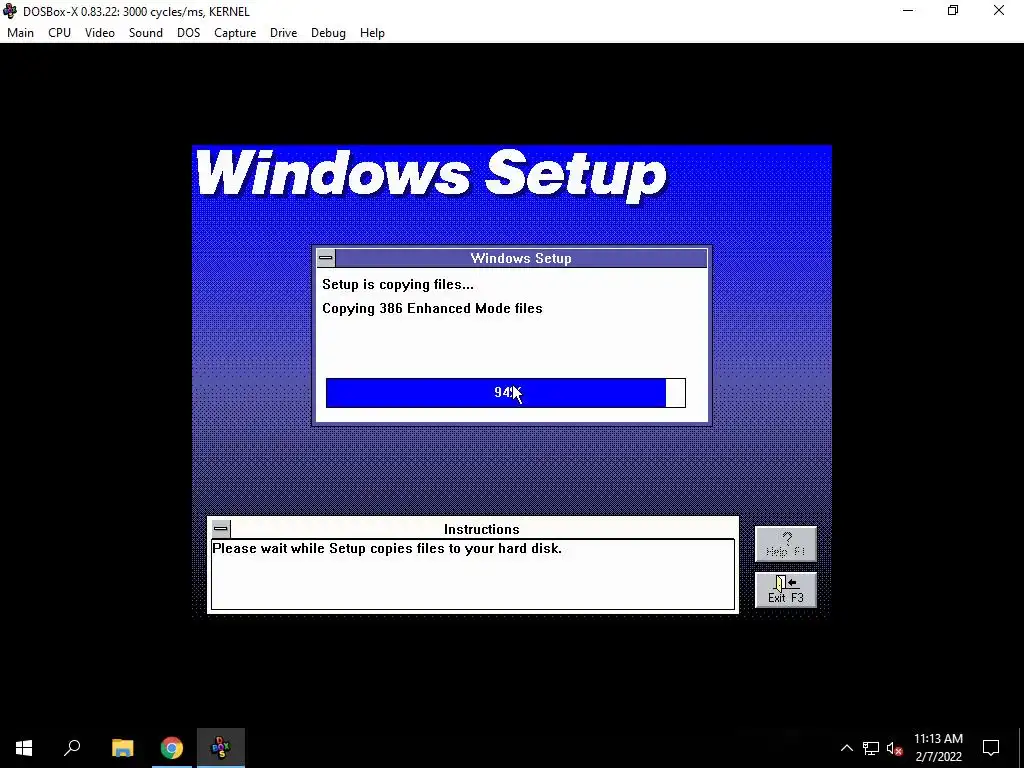Open the Drive menu

(x=283, y=33)
